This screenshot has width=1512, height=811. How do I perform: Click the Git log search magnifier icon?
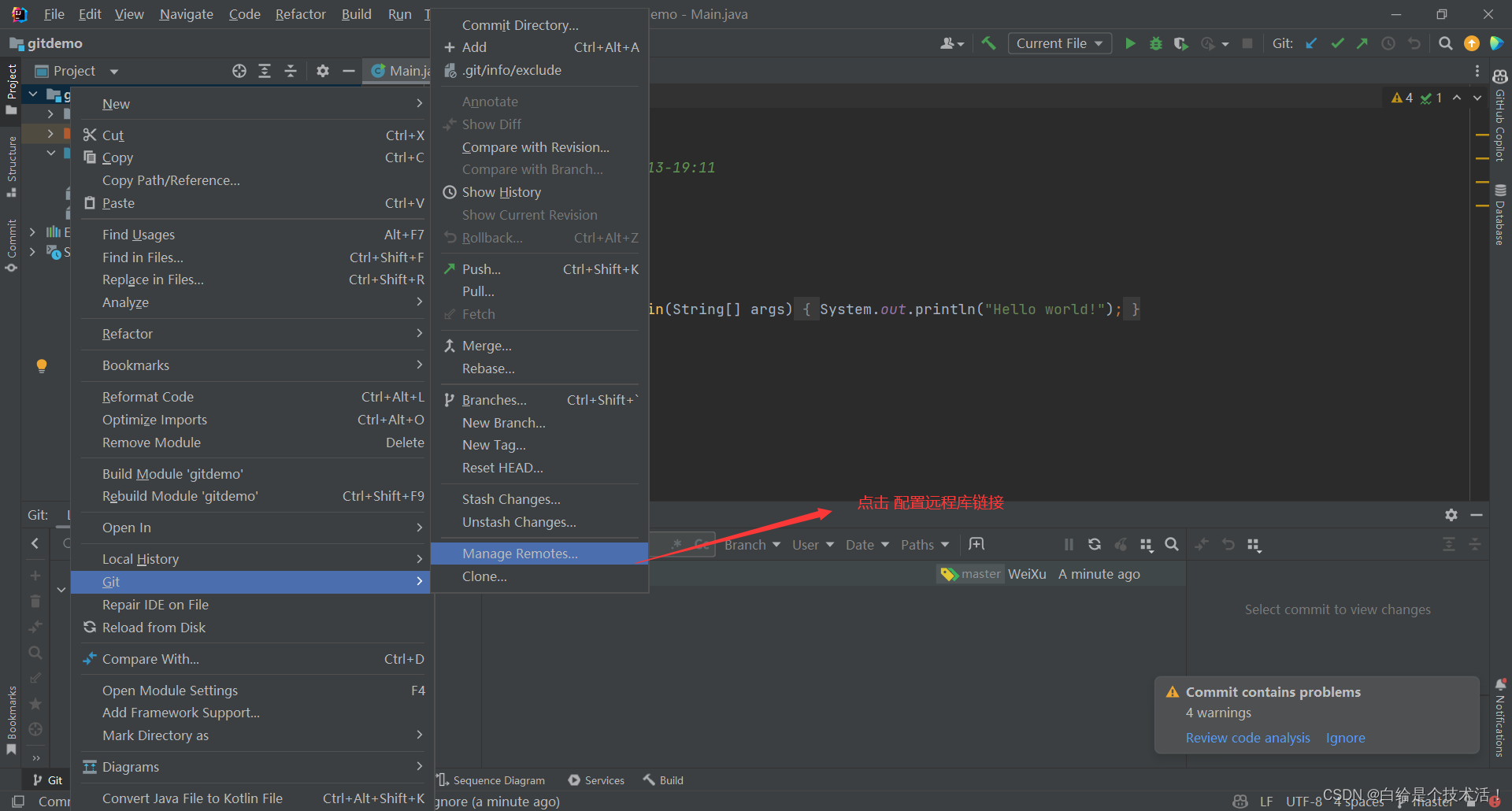pos(1172,544)
